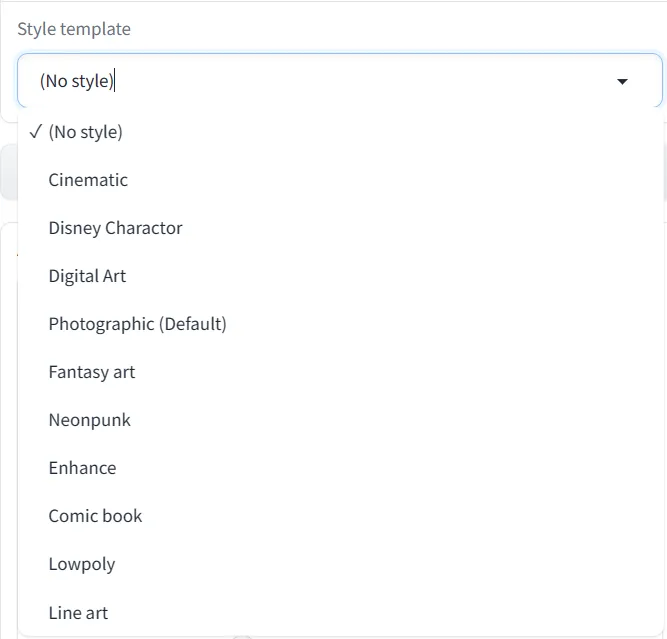Choose Comic book from the list
Screen dimensions: 667x639
[340, 516]
